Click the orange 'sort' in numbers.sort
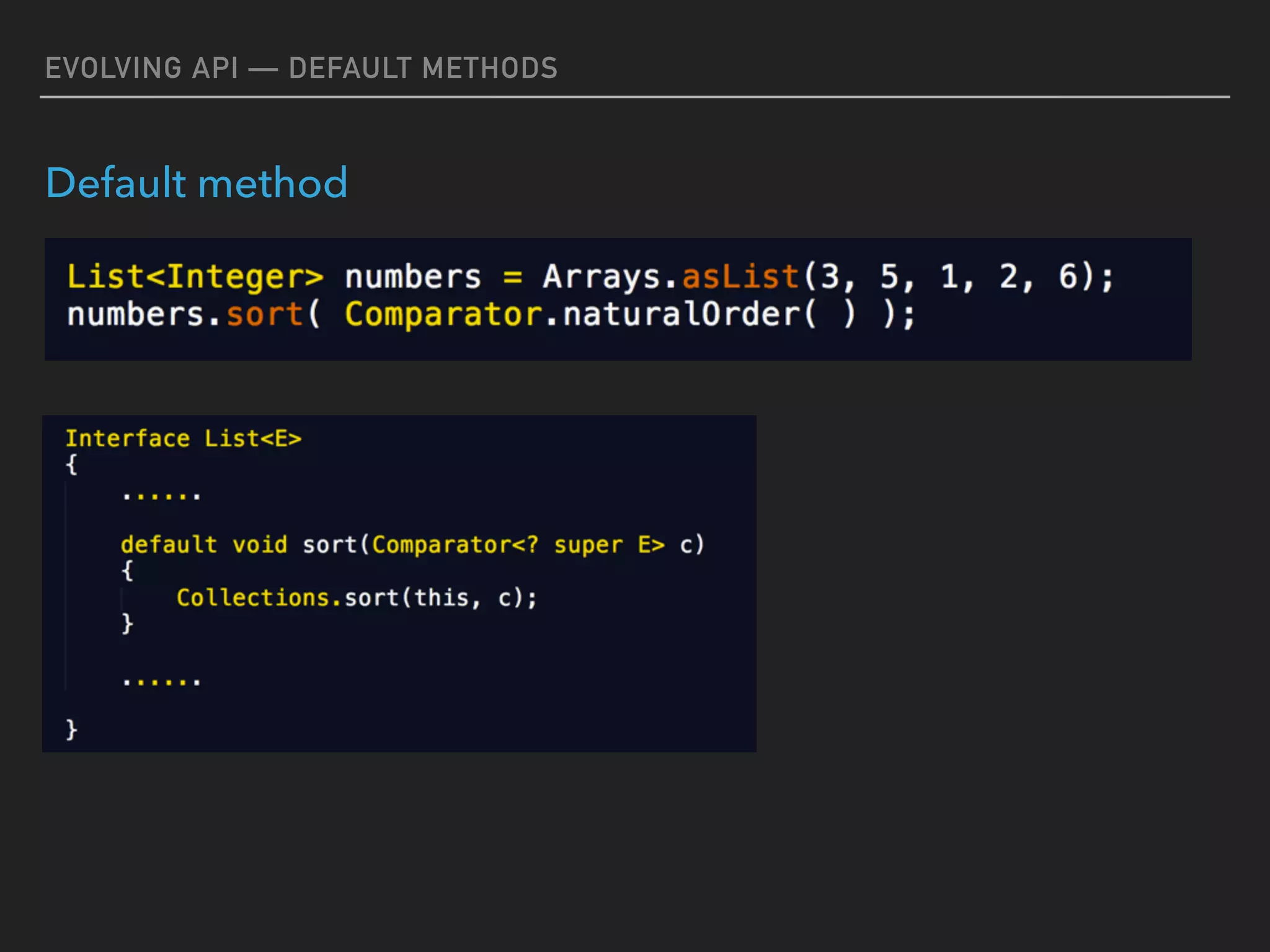The height and width of the screenshot is (952, 1270). (x=265, y=315)
